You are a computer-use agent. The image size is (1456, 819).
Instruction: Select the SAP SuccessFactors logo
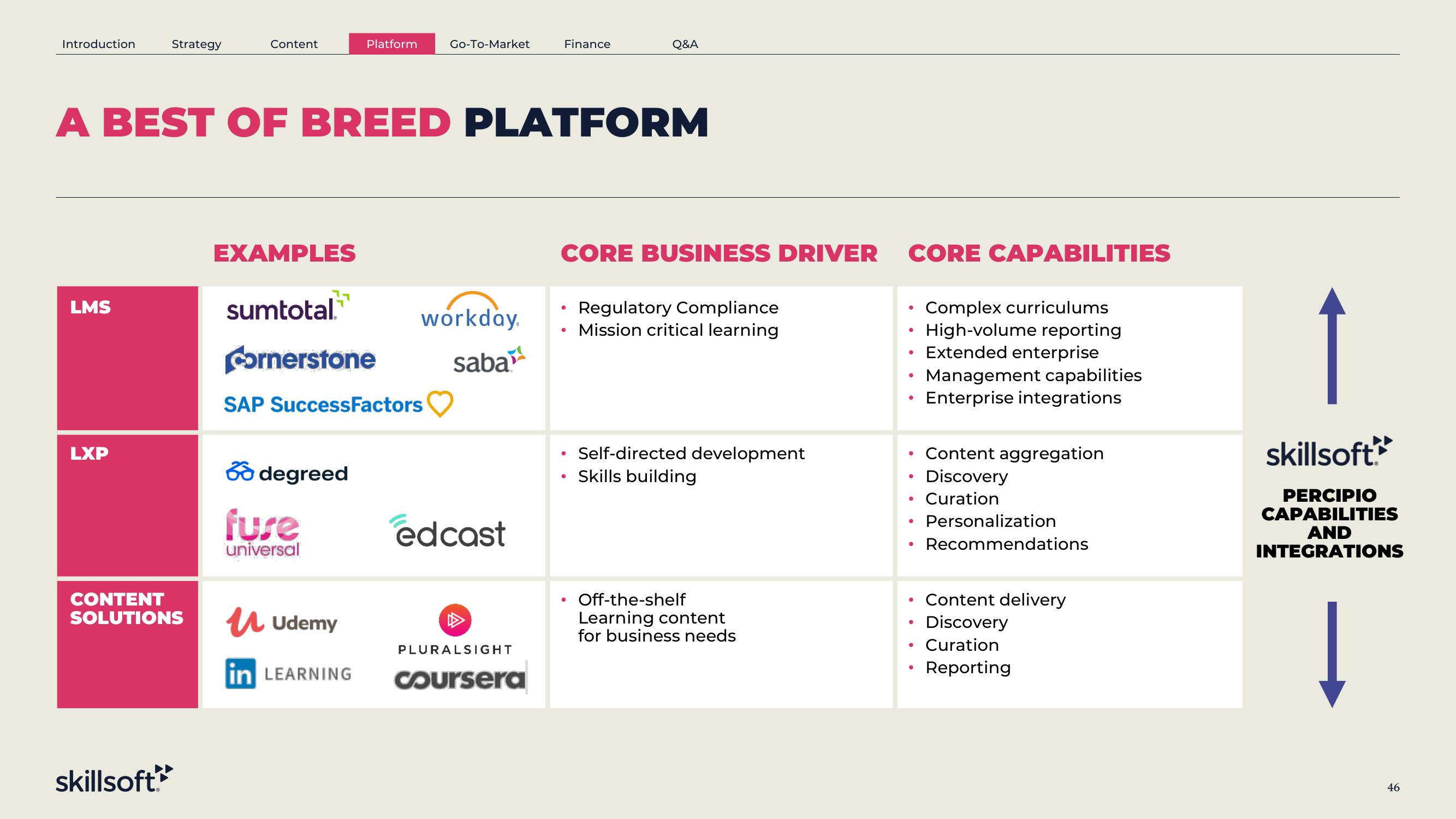pos(338,404)
